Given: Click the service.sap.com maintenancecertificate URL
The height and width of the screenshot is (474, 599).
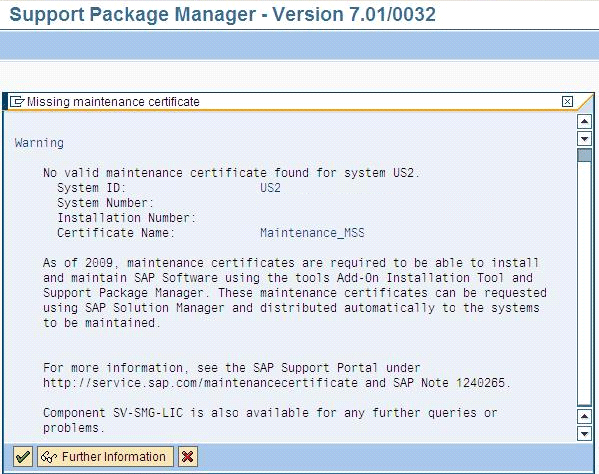Looking at the screenshot, I should [x=200, y=383].
